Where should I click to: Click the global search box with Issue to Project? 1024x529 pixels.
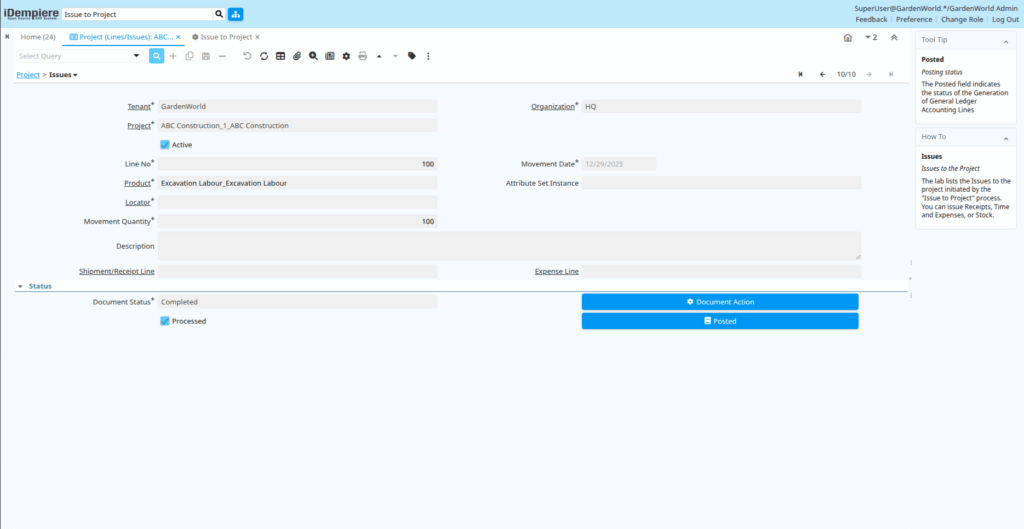tap(137, 14)
